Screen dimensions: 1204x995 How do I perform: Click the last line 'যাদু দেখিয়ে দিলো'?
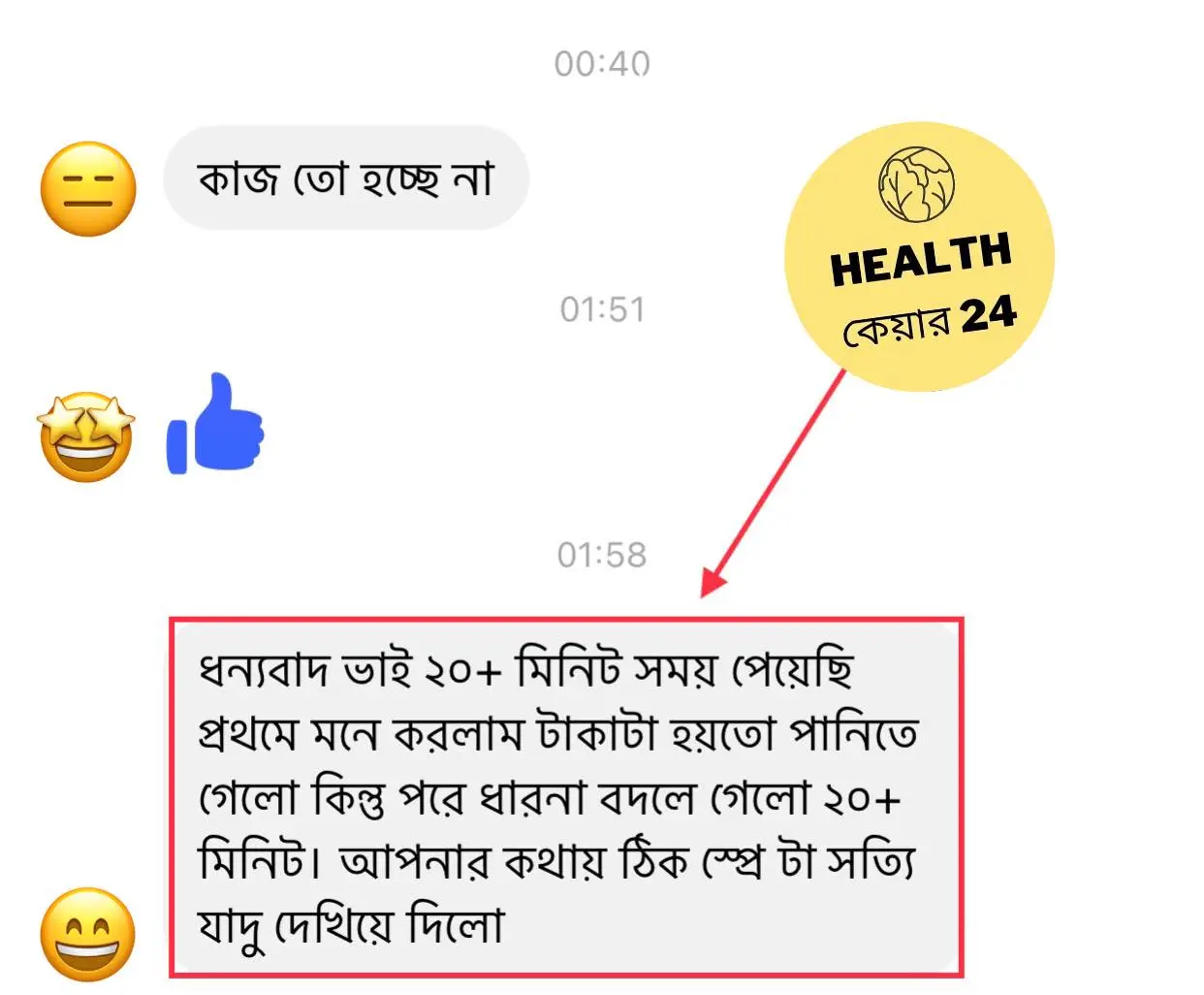351,926
